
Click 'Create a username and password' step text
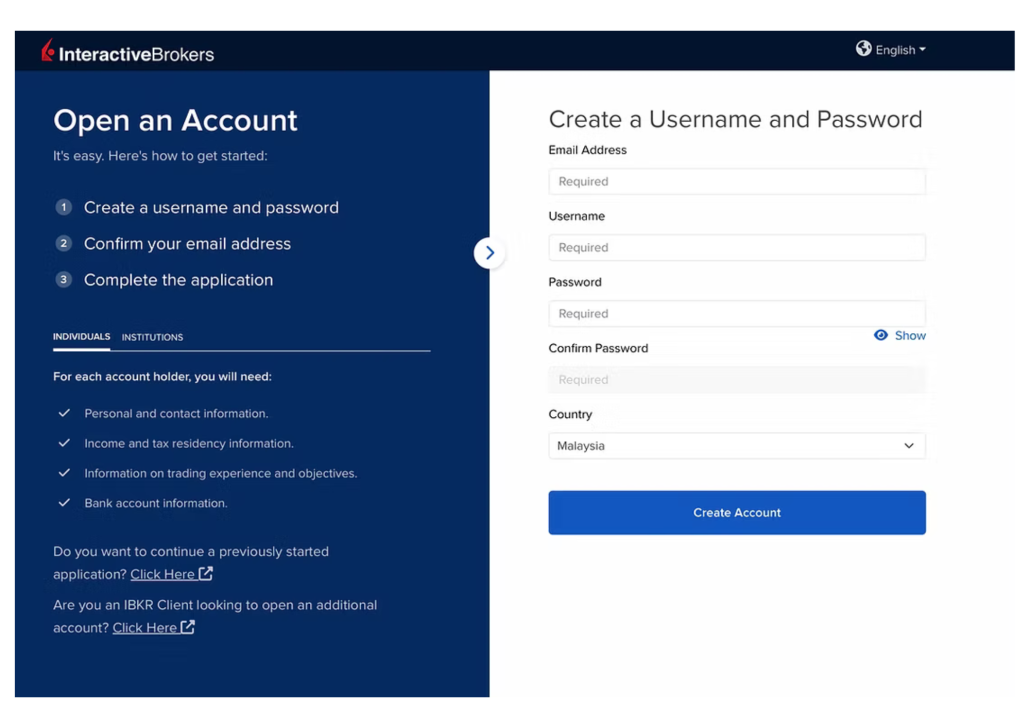click(x=212, y=208)
